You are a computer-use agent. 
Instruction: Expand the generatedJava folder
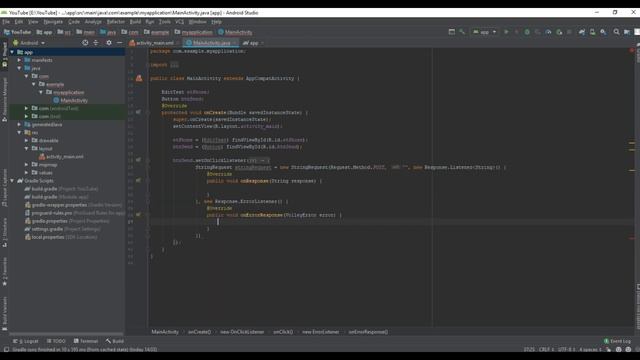coord(19,124)
